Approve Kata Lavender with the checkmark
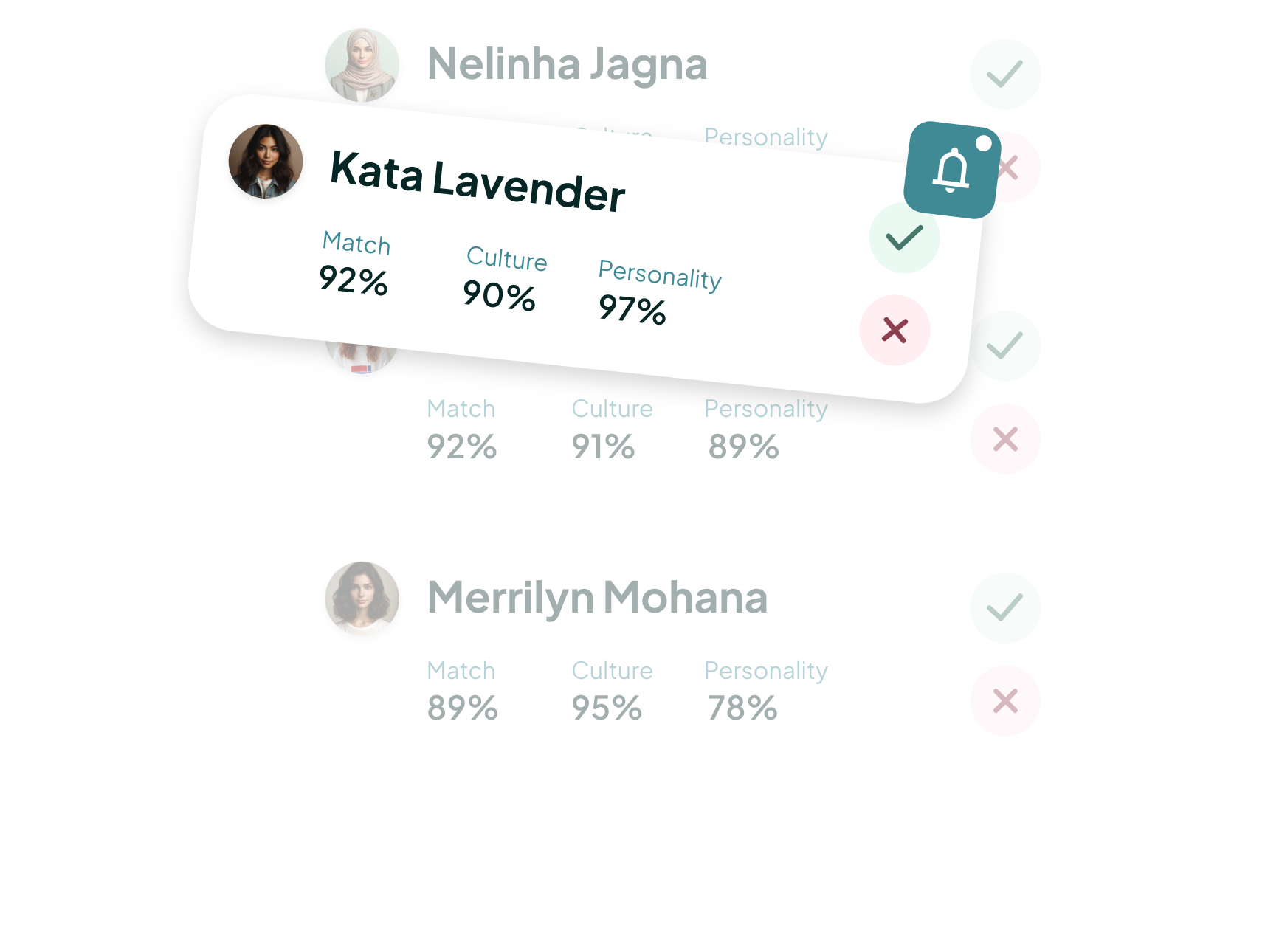This screenshot has width=1265, height=952. coord(904,238)
